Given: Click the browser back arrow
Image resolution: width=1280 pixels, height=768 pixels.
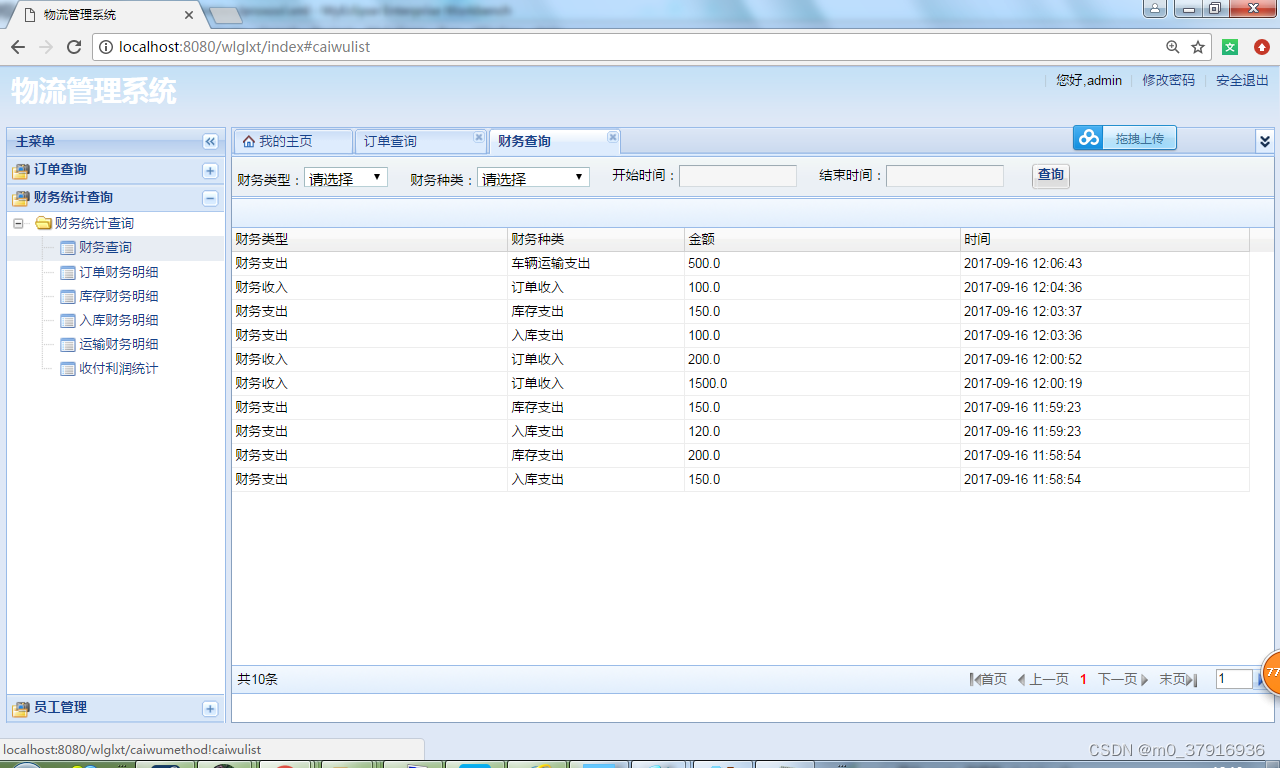Looking at the screenshot, I should point(18,47).
